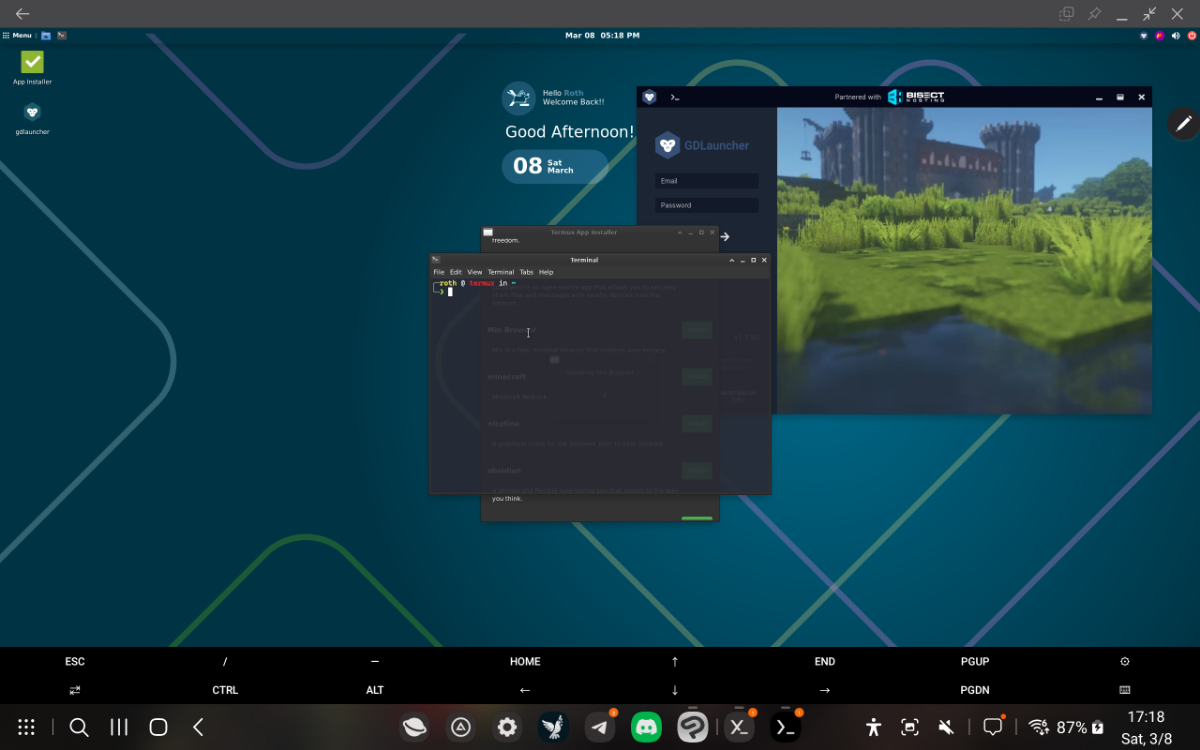Open the Termux:X11 app in the taskbar

click(x=739, y=728)
